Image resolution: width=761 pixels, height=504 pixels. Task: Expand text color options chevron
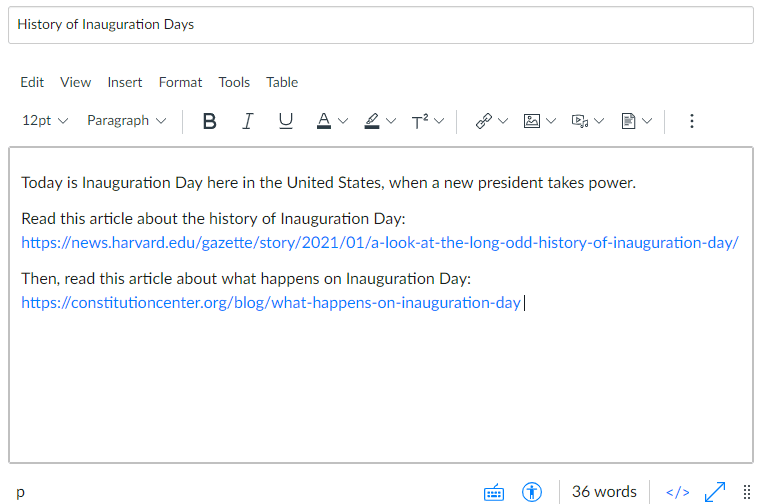coord(343,121)
